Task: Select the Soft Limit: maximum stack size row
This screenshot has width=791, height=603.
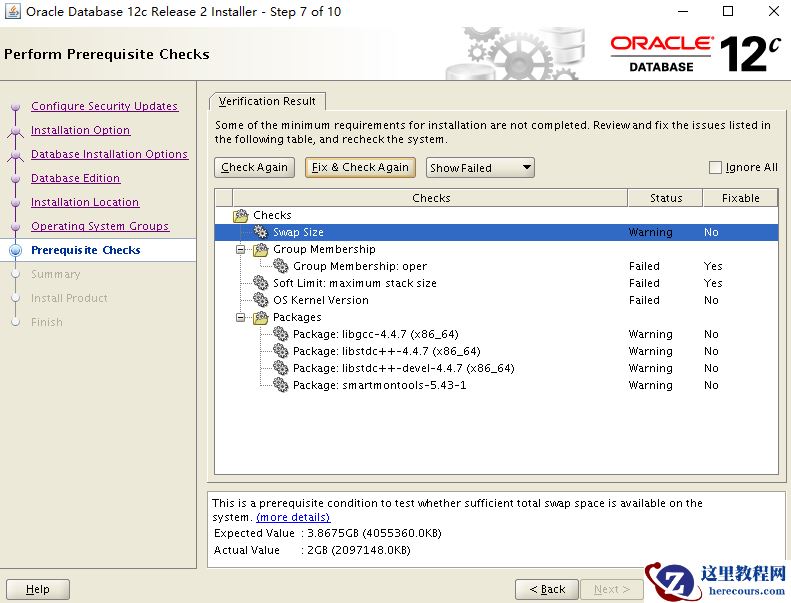Action: pos(496,283)
